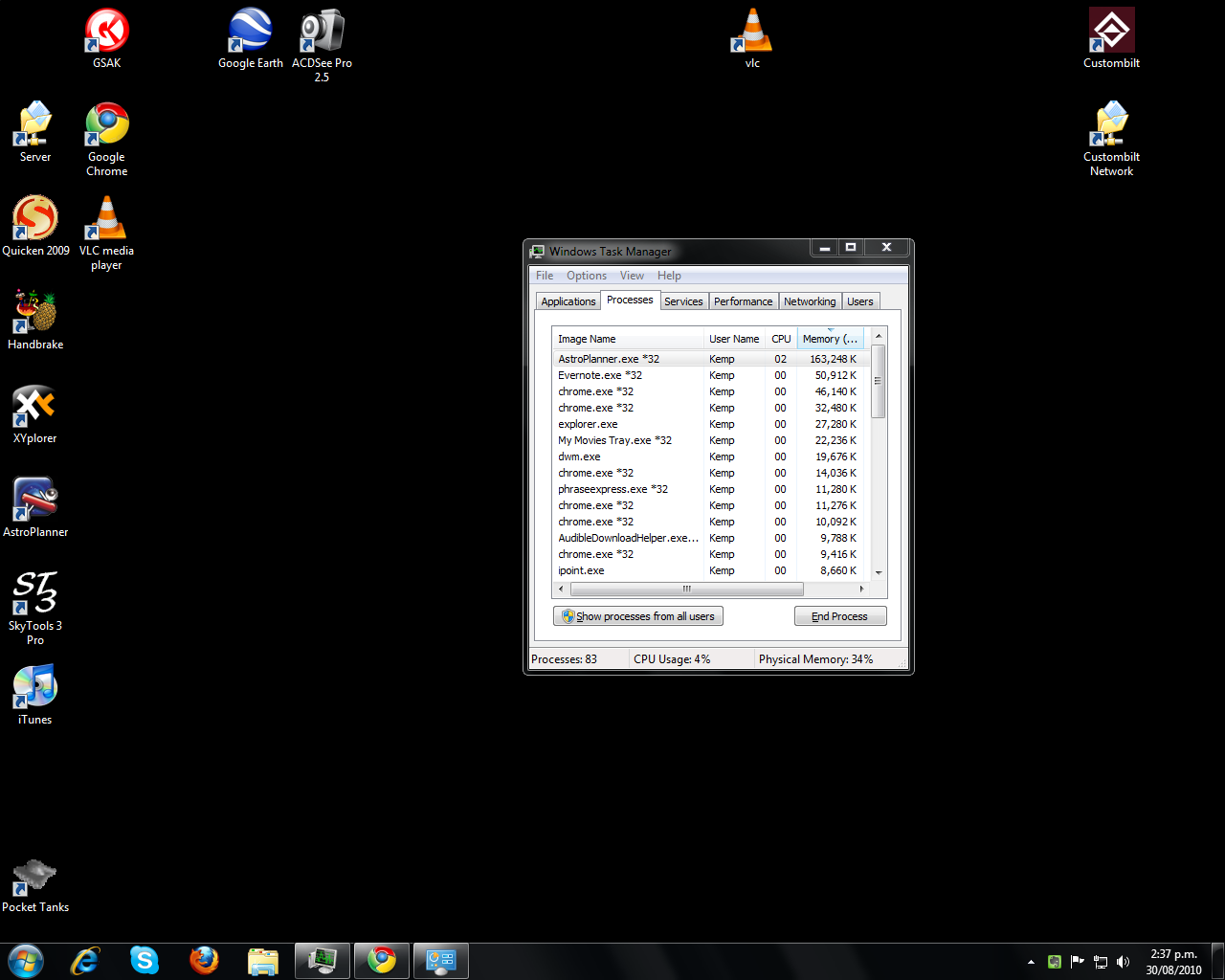Image resolution: width=1225 pixels, height=980 pixels.
Task: Show the desktop using the far-right taskbar button
Action: (x=1217, y=961)
